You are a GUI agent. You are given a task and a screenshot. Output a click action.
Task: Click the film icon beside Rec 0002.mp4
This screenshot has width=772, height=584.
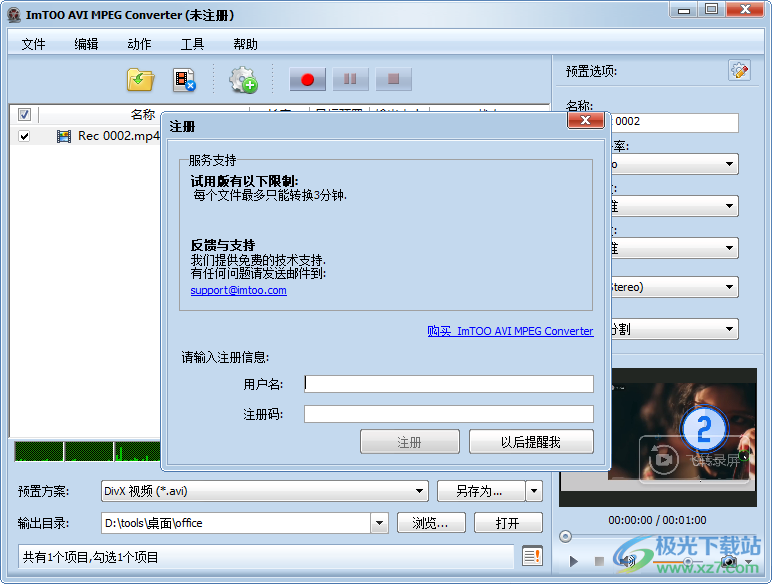click(x=64, y=136)
